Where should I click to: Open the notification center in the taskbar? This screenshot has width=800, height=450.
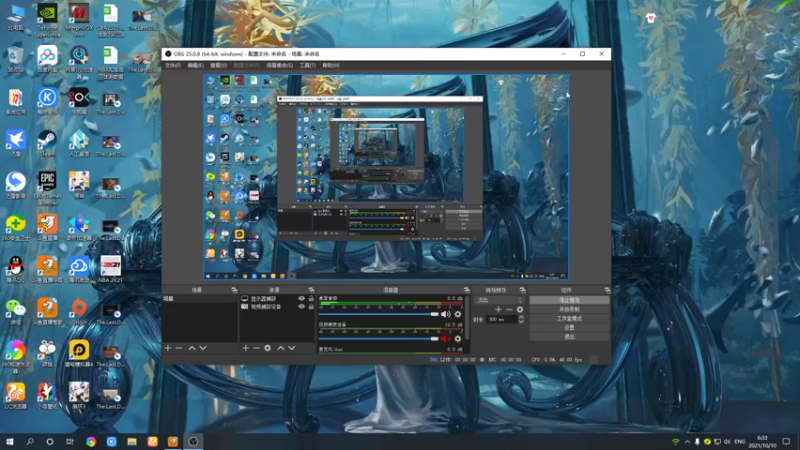tap(786, 441)
